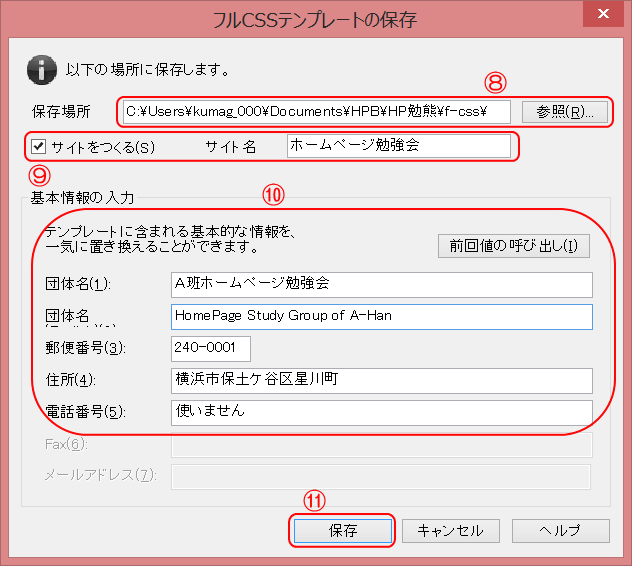Click the HomePage Study Group of A-Han field
This screenshot has height=566, width=632.
(382, 317)
